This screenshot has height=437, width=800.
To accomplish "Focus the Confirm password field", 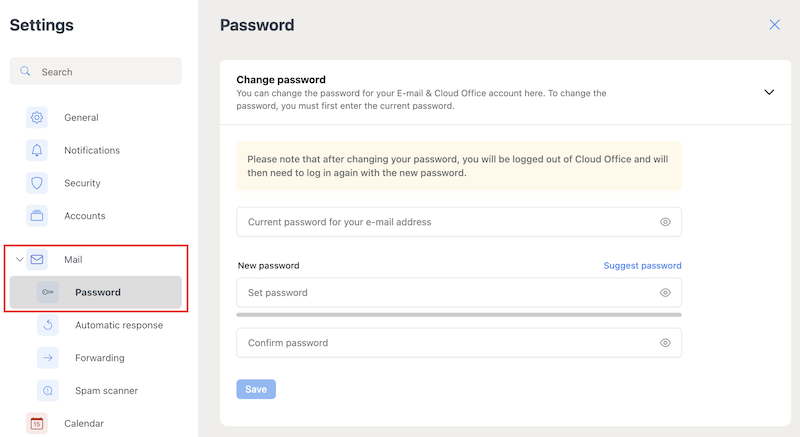I will pyautogui.click(x=459, y=343).
